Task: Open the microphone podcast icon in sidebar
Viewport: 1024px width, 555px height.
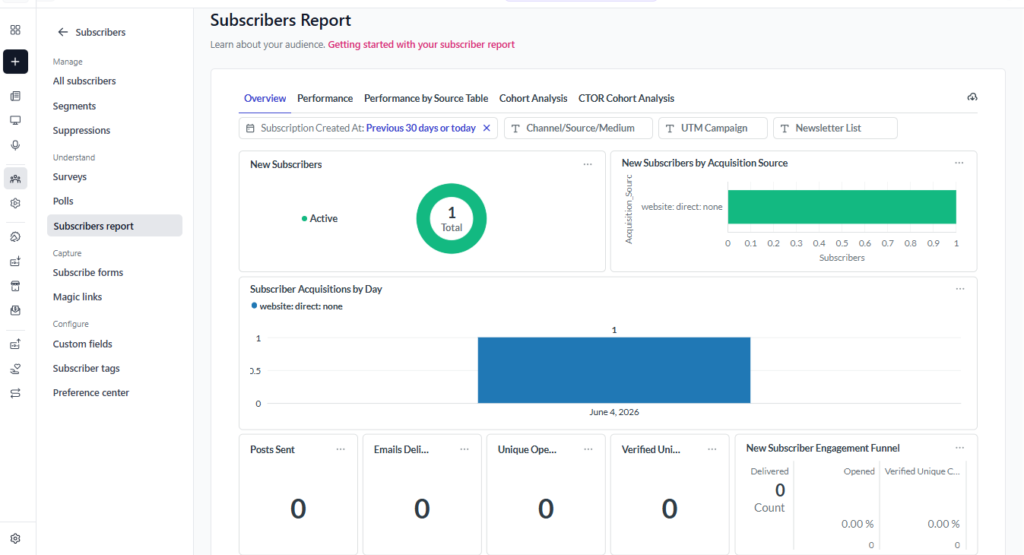Action: click(x=15, y=145)
